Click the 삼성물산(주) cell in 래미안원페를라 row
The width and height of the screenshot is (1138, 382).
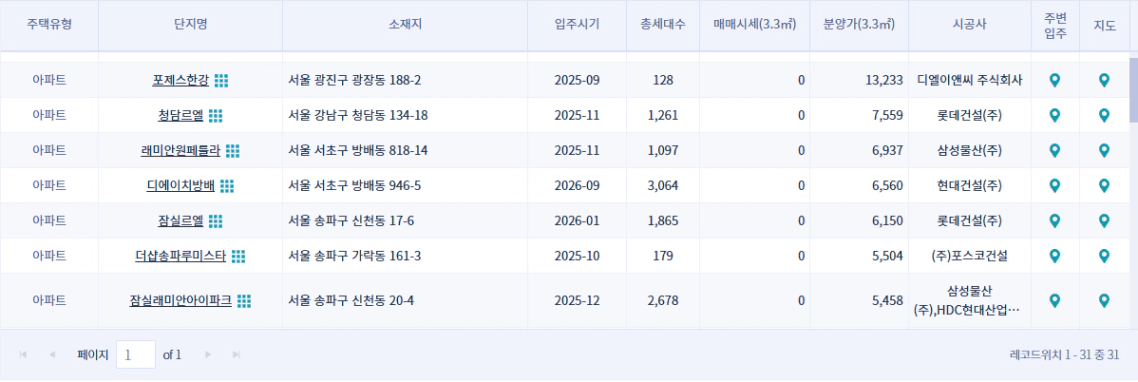coord(970,150)
